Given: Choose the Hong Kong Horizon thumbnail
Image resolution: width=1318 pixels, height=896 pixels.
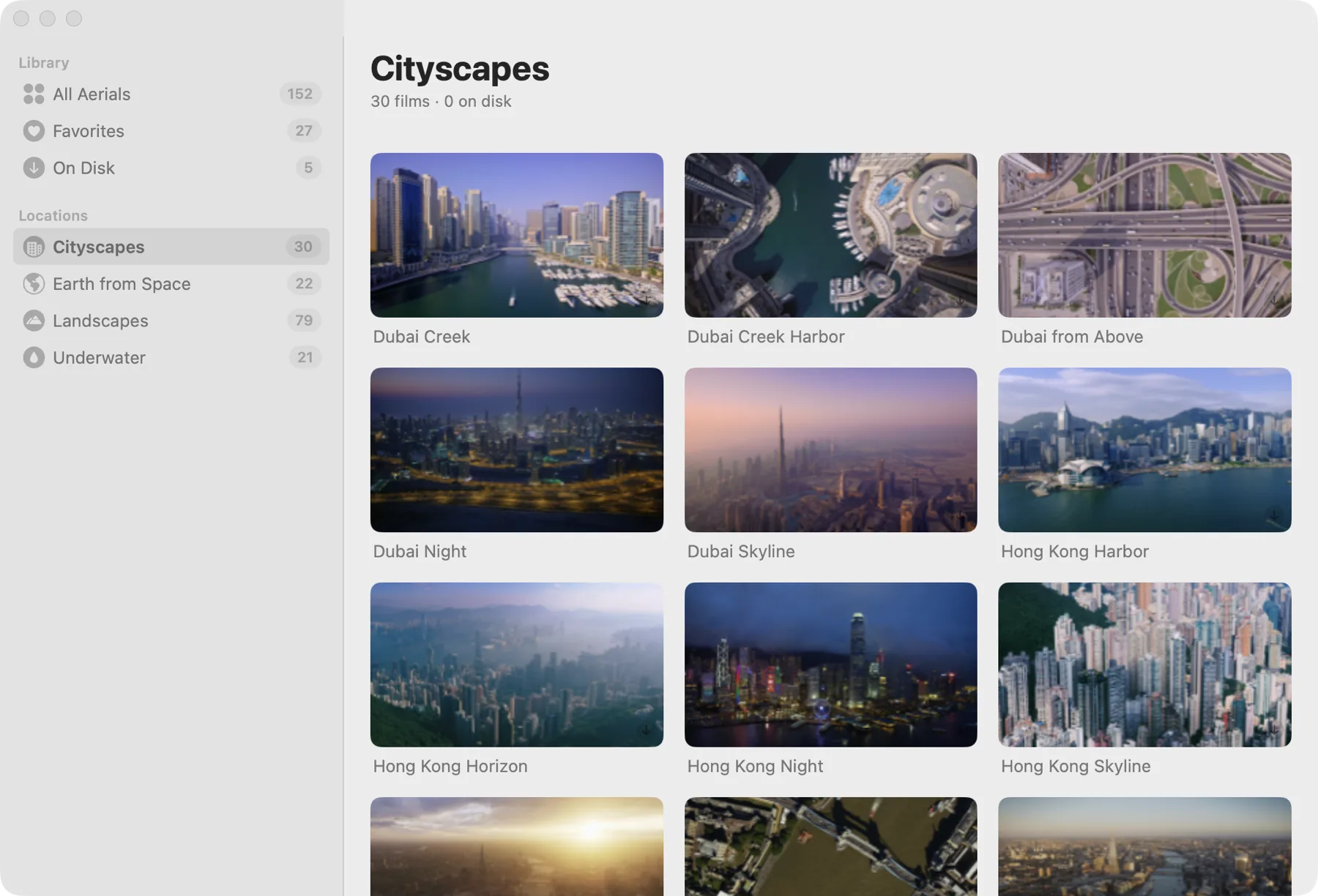Looking at the screenshot, I should [517, 665].
